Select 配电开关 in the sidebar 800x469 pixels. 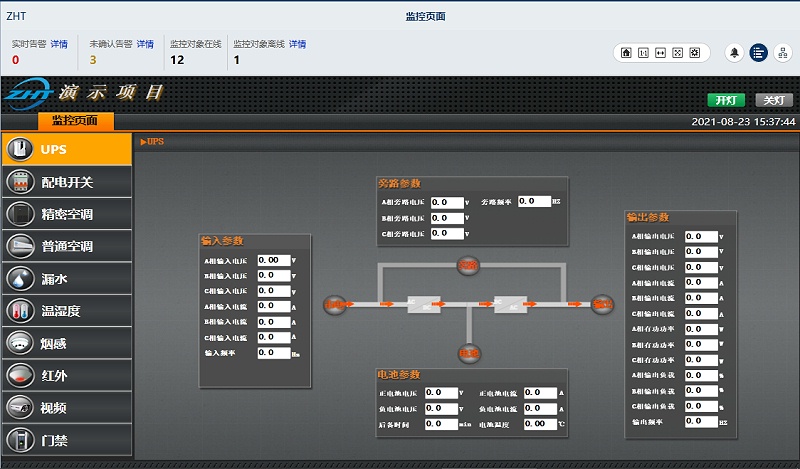click(x=66, y=182)
